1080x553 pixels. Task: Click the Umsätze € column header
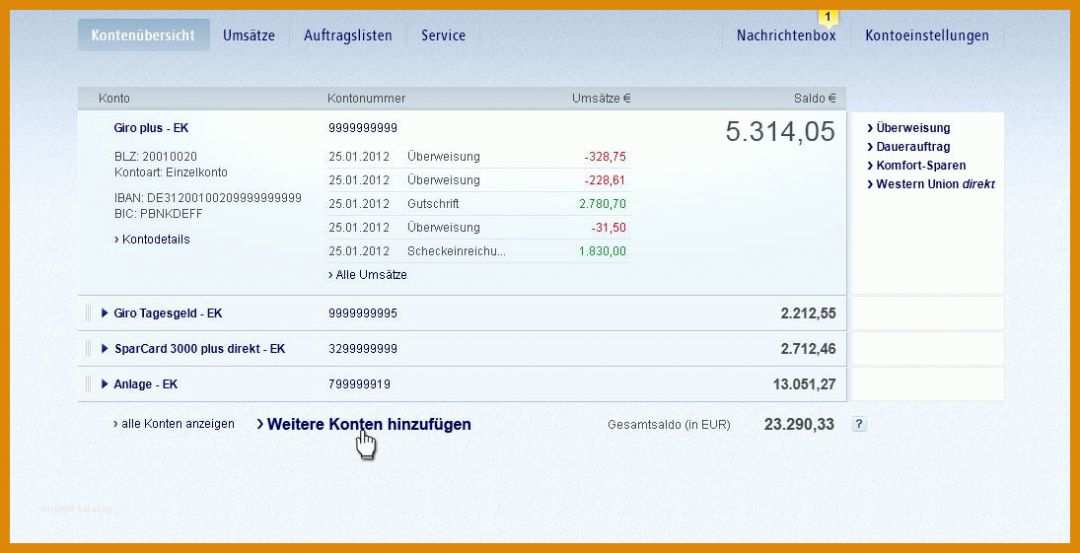(x=601, y=98)
